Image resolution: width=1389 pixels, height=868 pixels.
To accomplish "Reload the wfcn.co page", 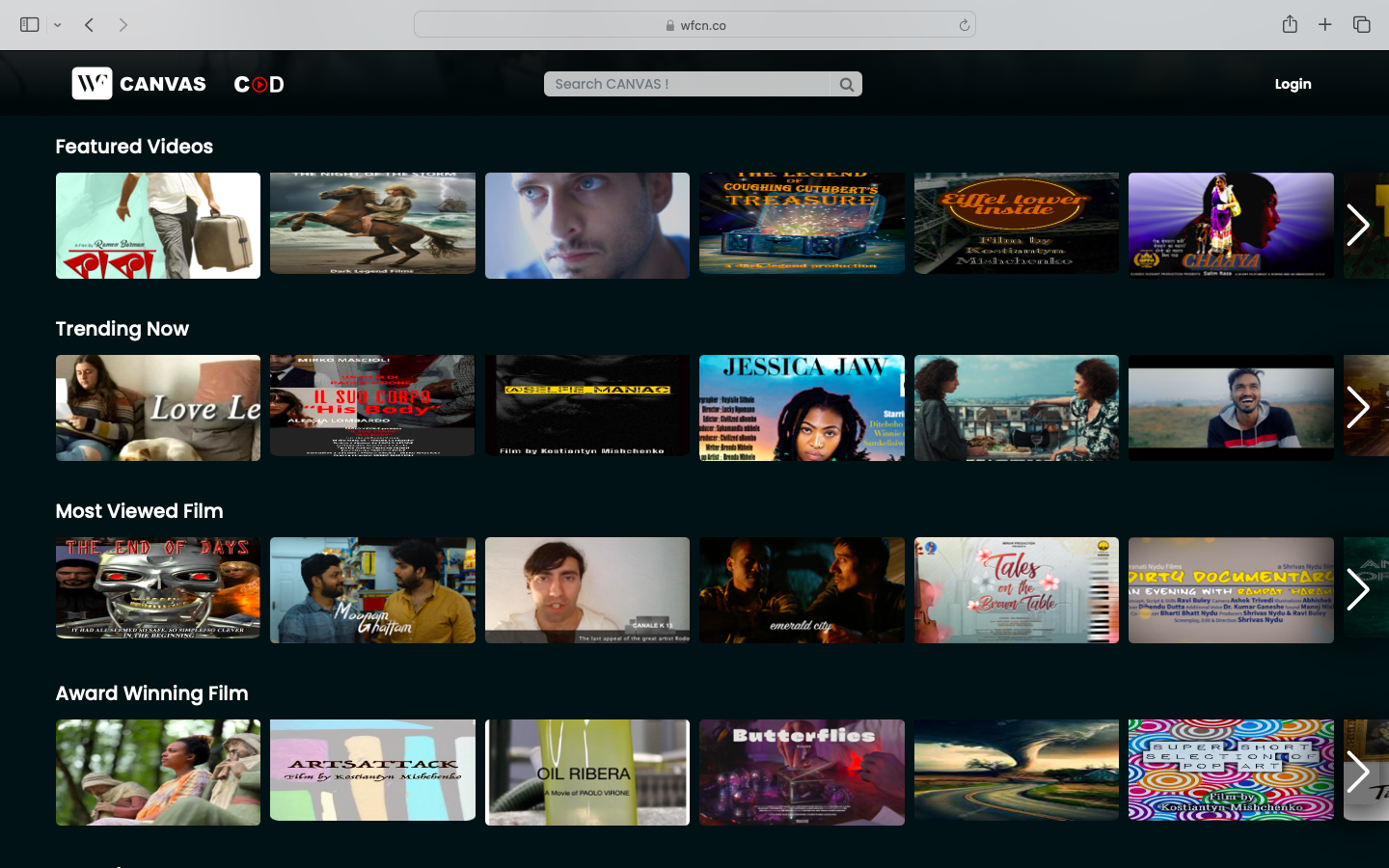I will [x=965, y=24].
